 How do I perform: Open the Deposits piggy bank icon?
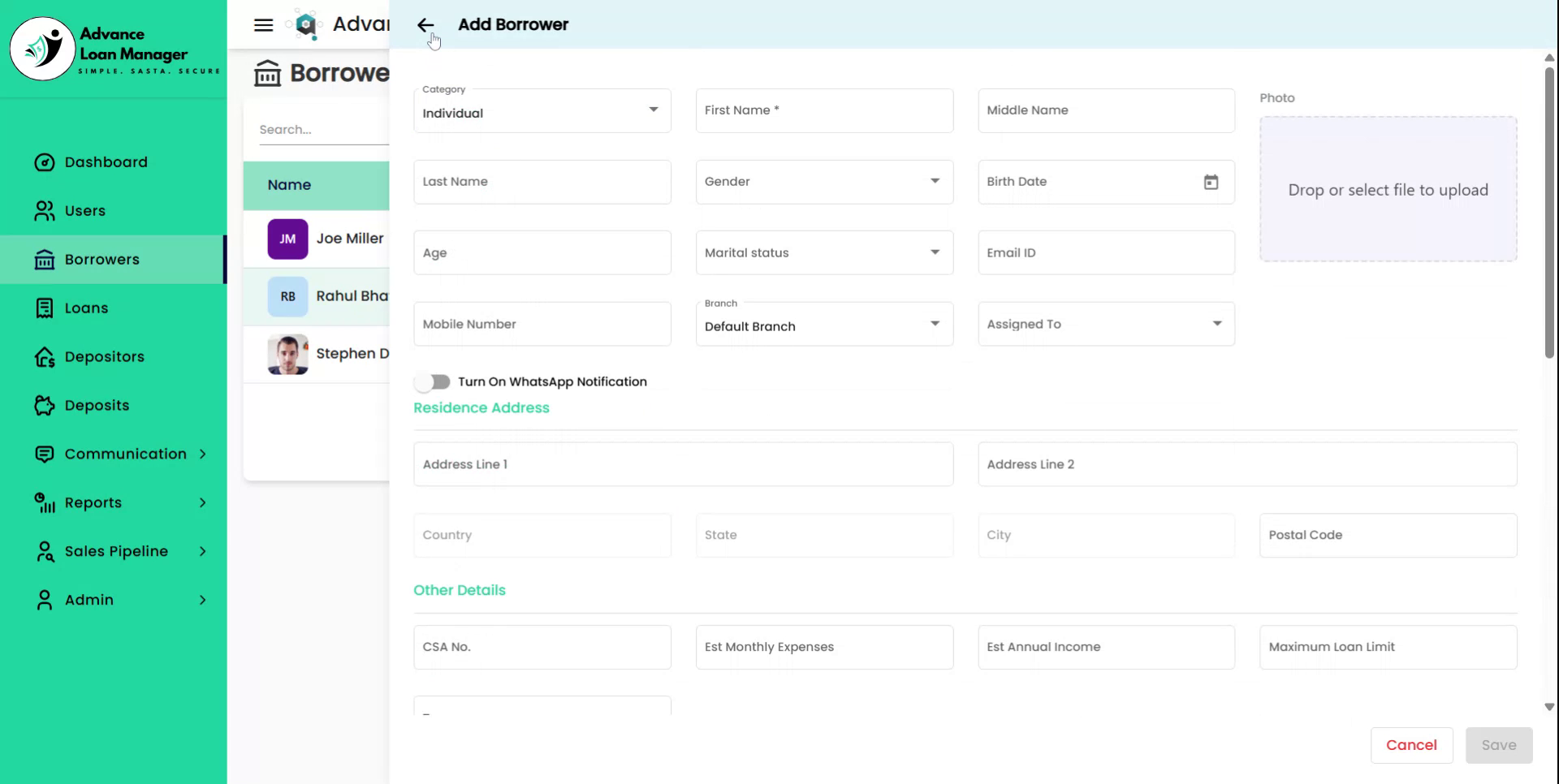pos(45,405)
